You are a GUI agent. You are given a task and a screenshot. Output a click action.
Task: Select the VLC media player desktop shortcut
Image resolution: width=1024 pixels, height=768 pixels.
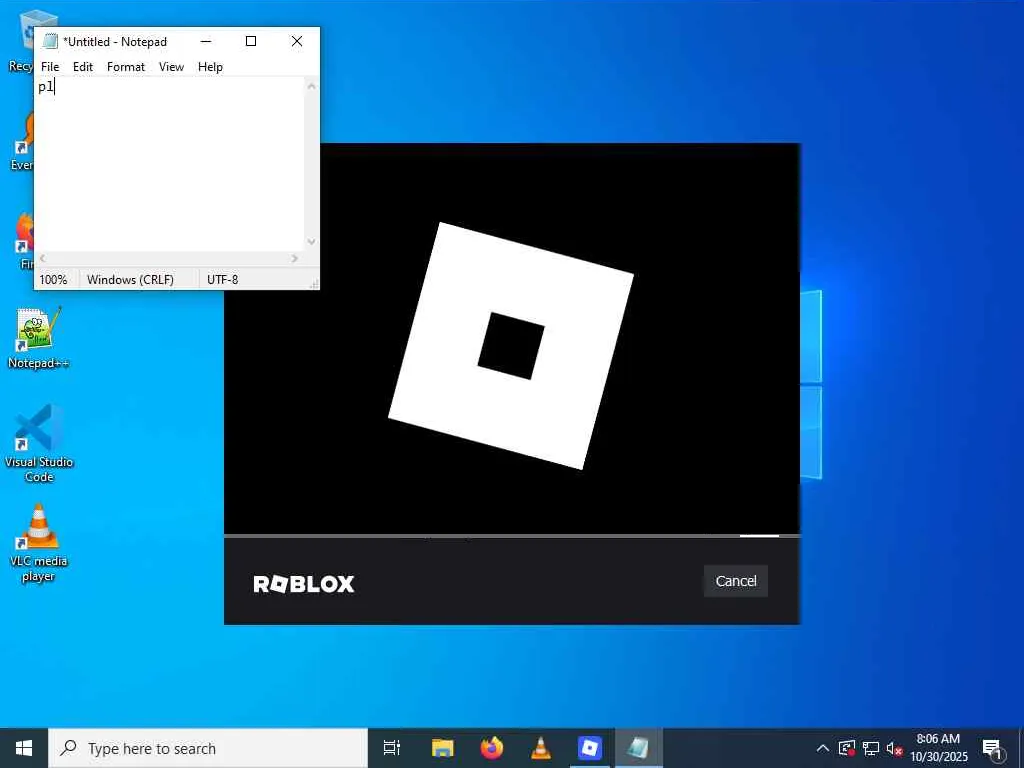(x=39, y=543)
